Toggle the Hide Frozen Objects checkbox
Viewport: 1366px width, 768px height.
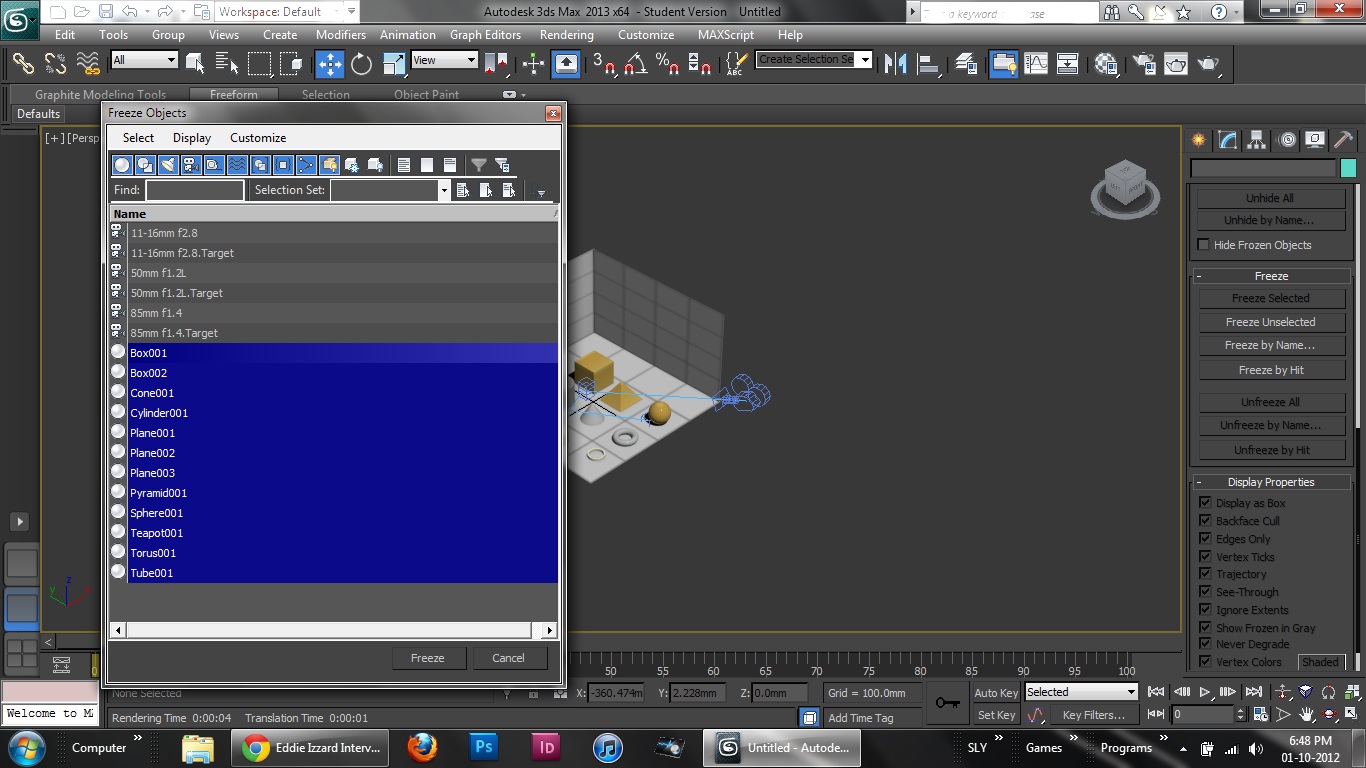click(x=1204, y=245)
